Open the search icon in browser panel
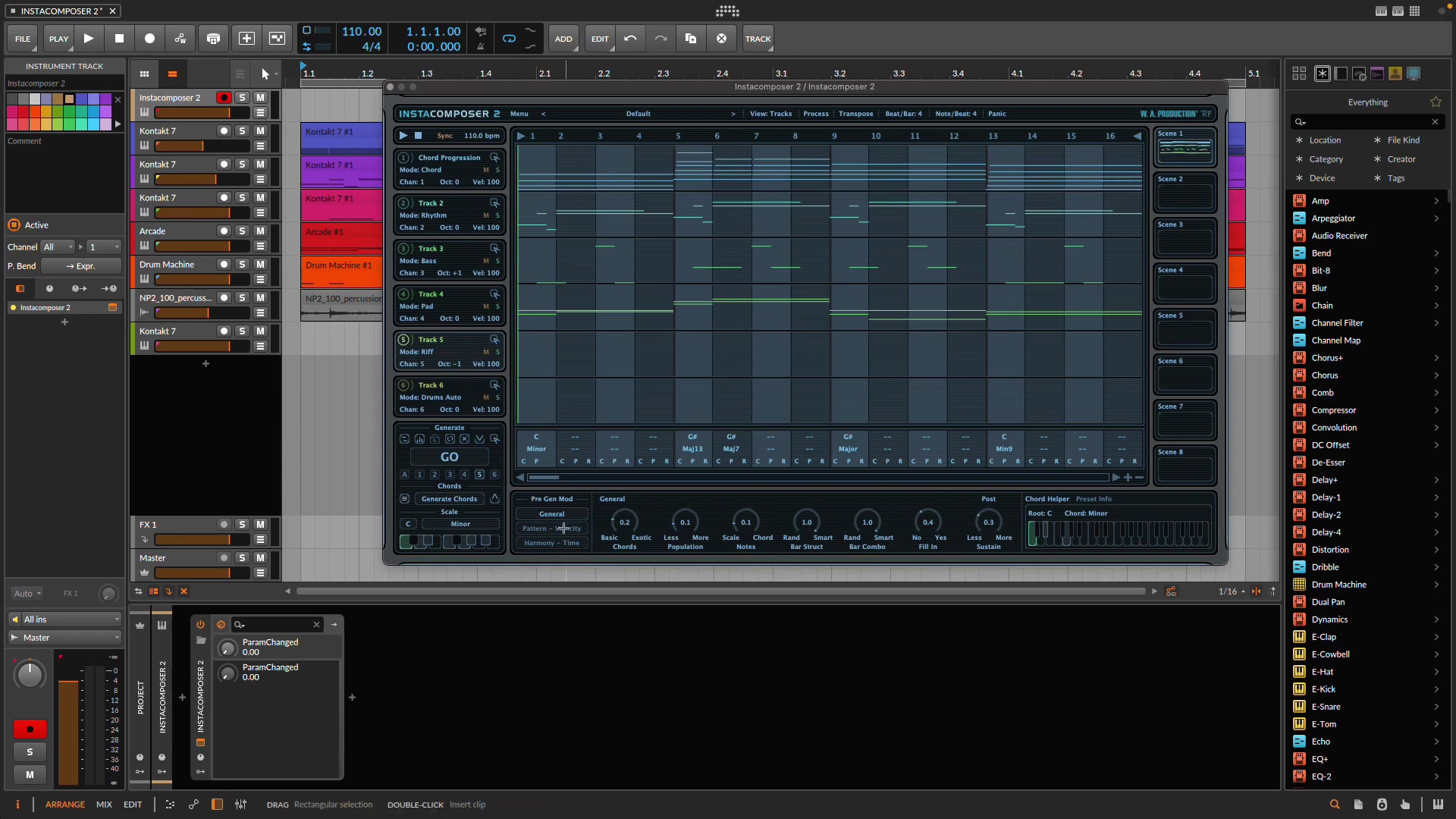The image size is (1456, 819). click(1301, 121)
